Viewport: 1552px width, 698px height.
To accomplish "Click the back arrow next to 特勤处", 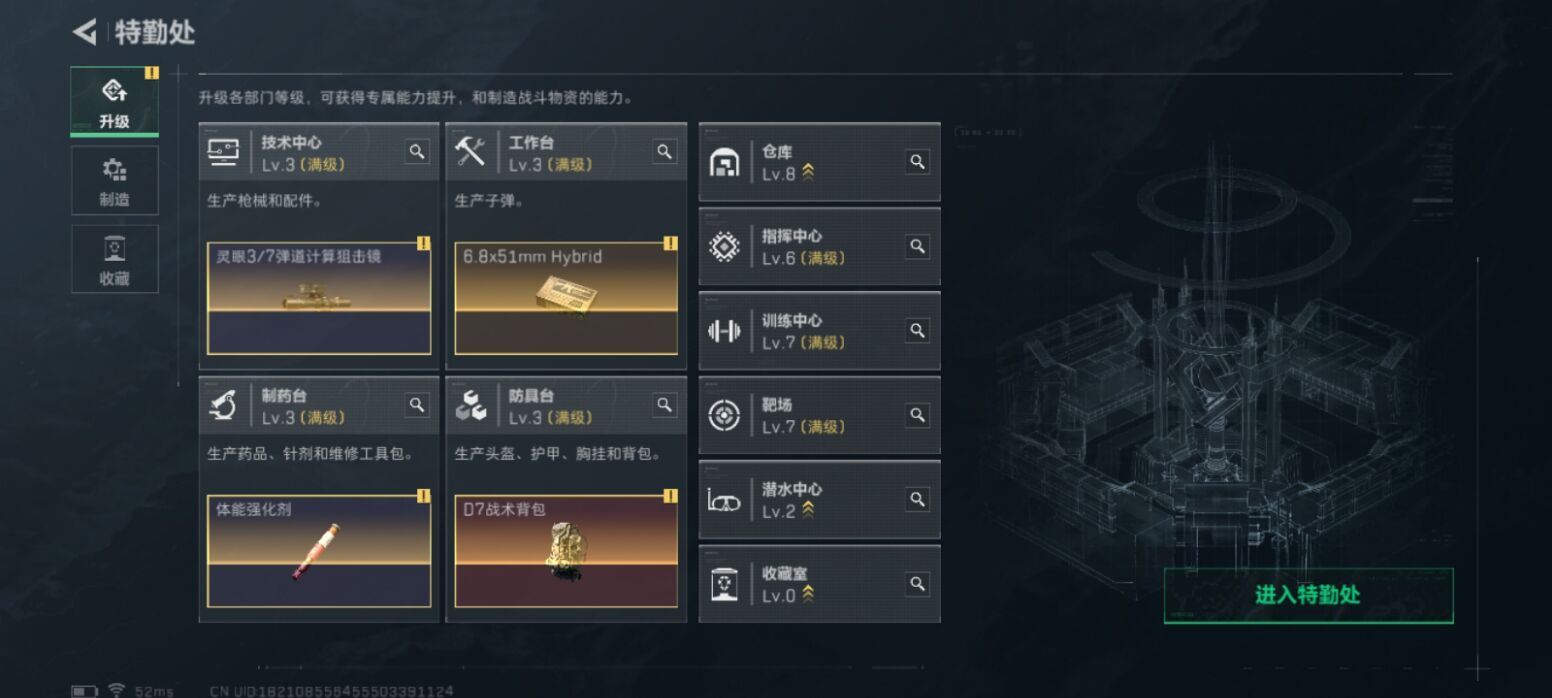I will tap(84, 32).
